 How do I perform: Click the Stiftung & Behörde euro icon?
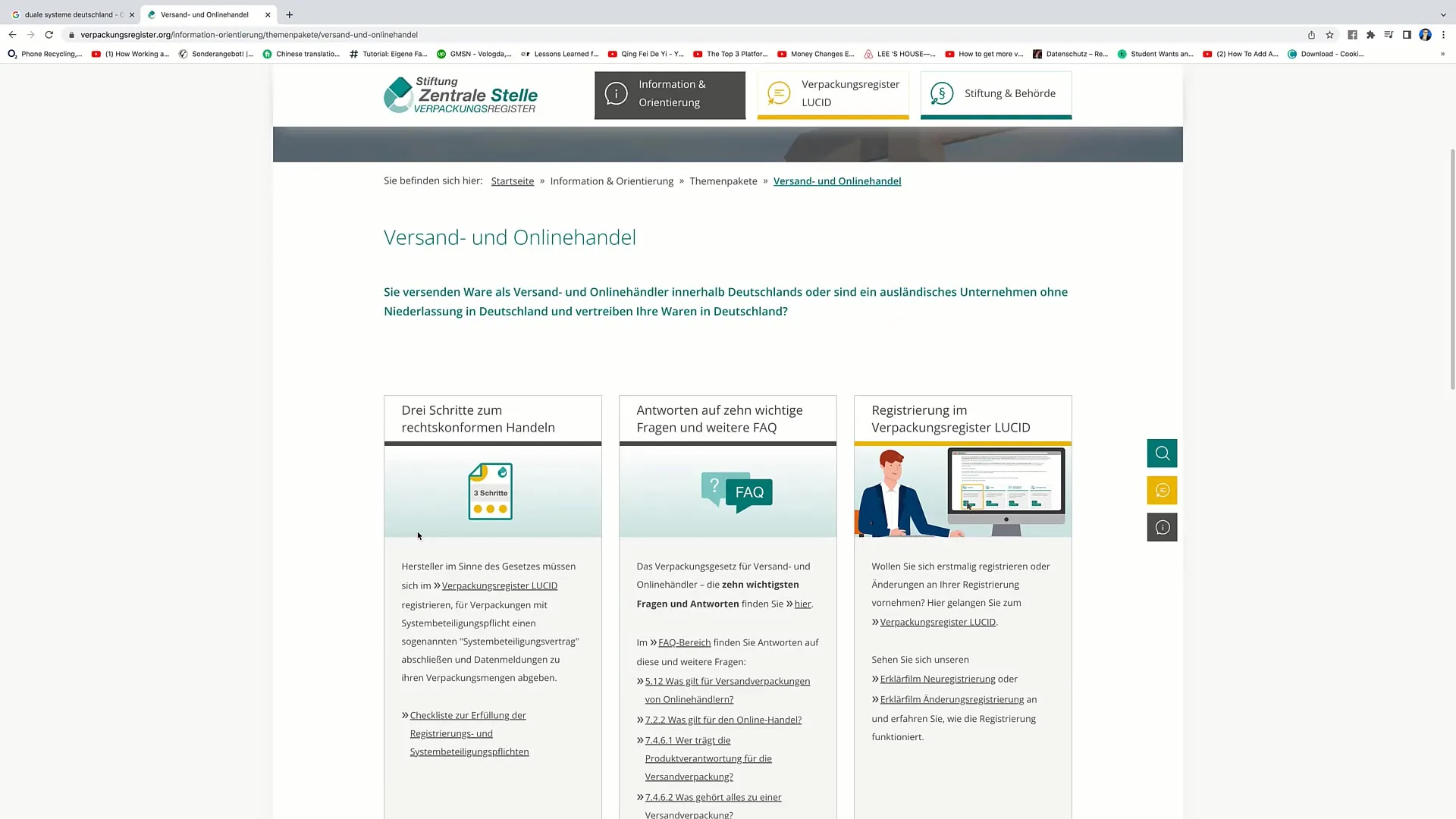942,93
